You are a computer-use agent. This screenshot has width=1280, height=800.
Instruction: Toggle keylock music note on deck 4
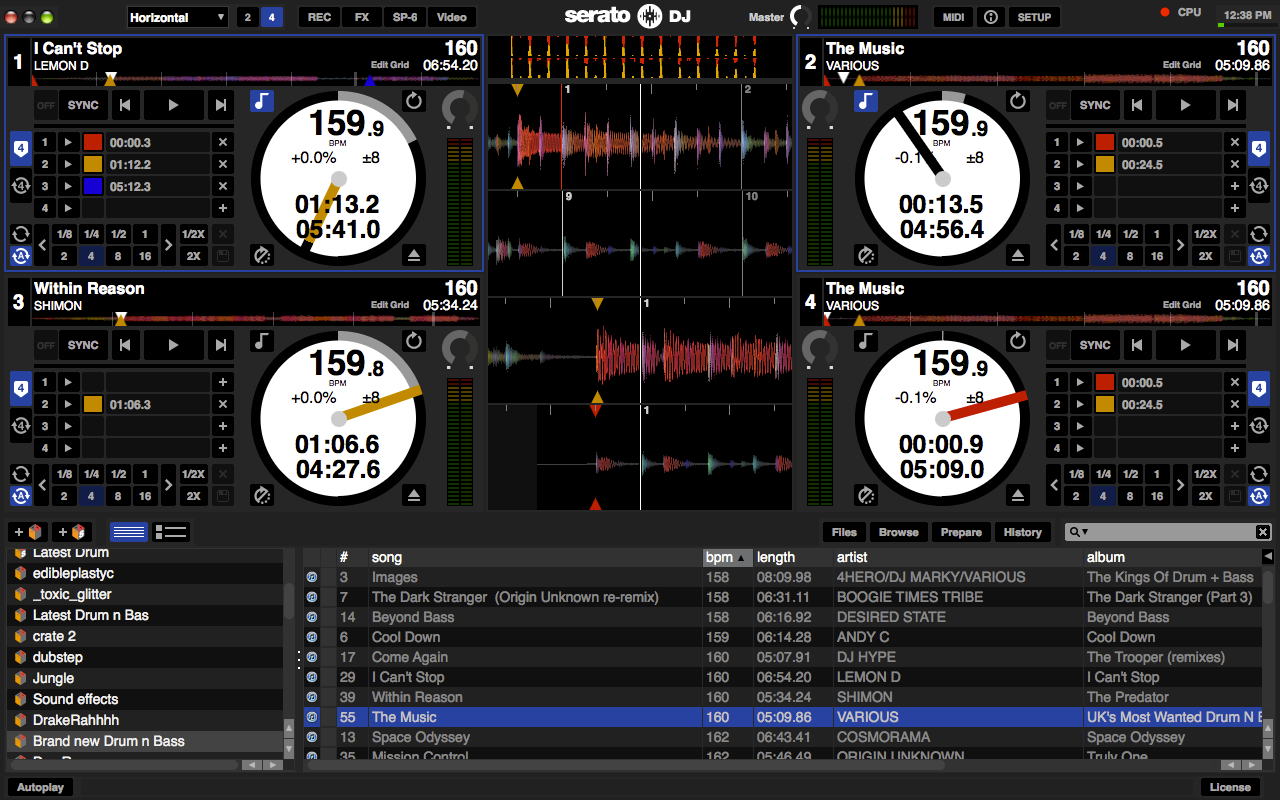(x=865, y=341)
